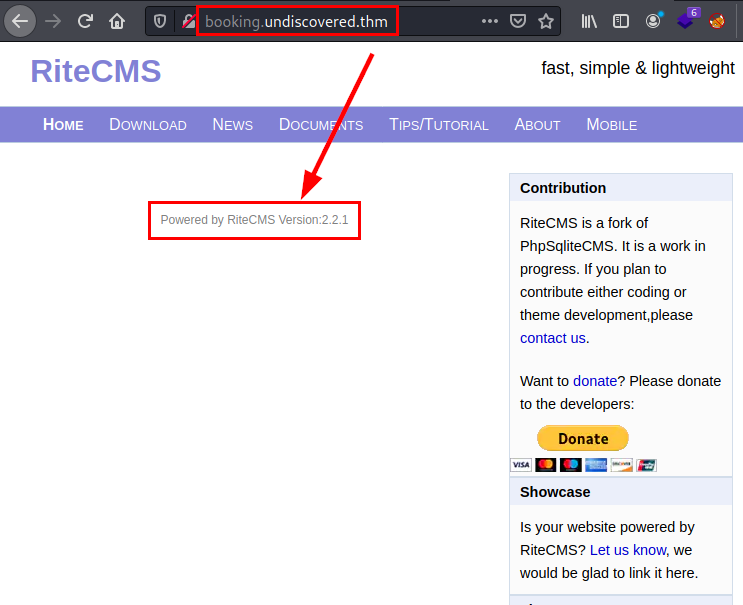Open the Download navigation tab
The width and height of the screenshot is (743, 605).
coord(148,125)
